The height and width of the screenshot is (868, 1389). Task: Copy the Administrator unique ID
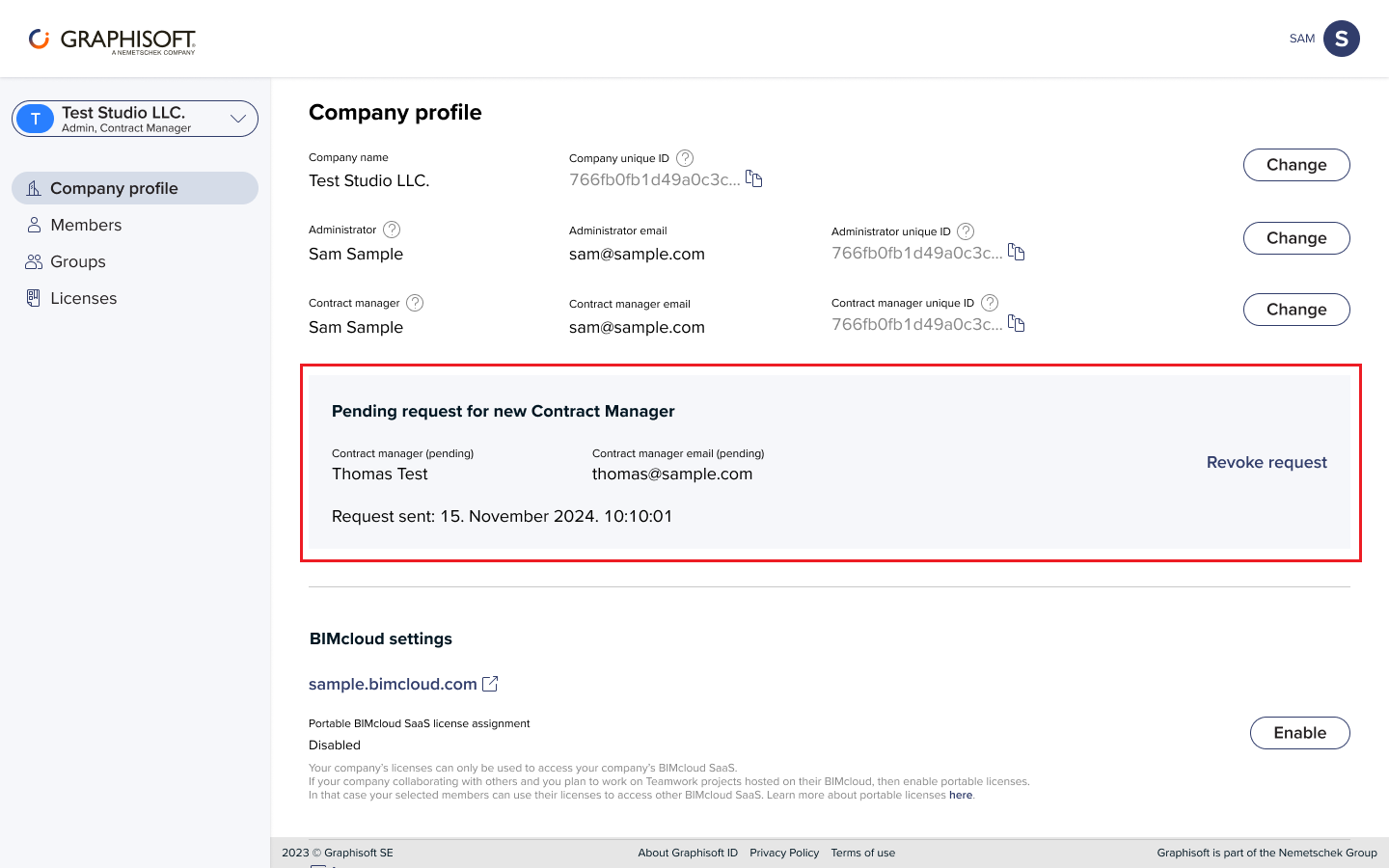(1017, 253)
